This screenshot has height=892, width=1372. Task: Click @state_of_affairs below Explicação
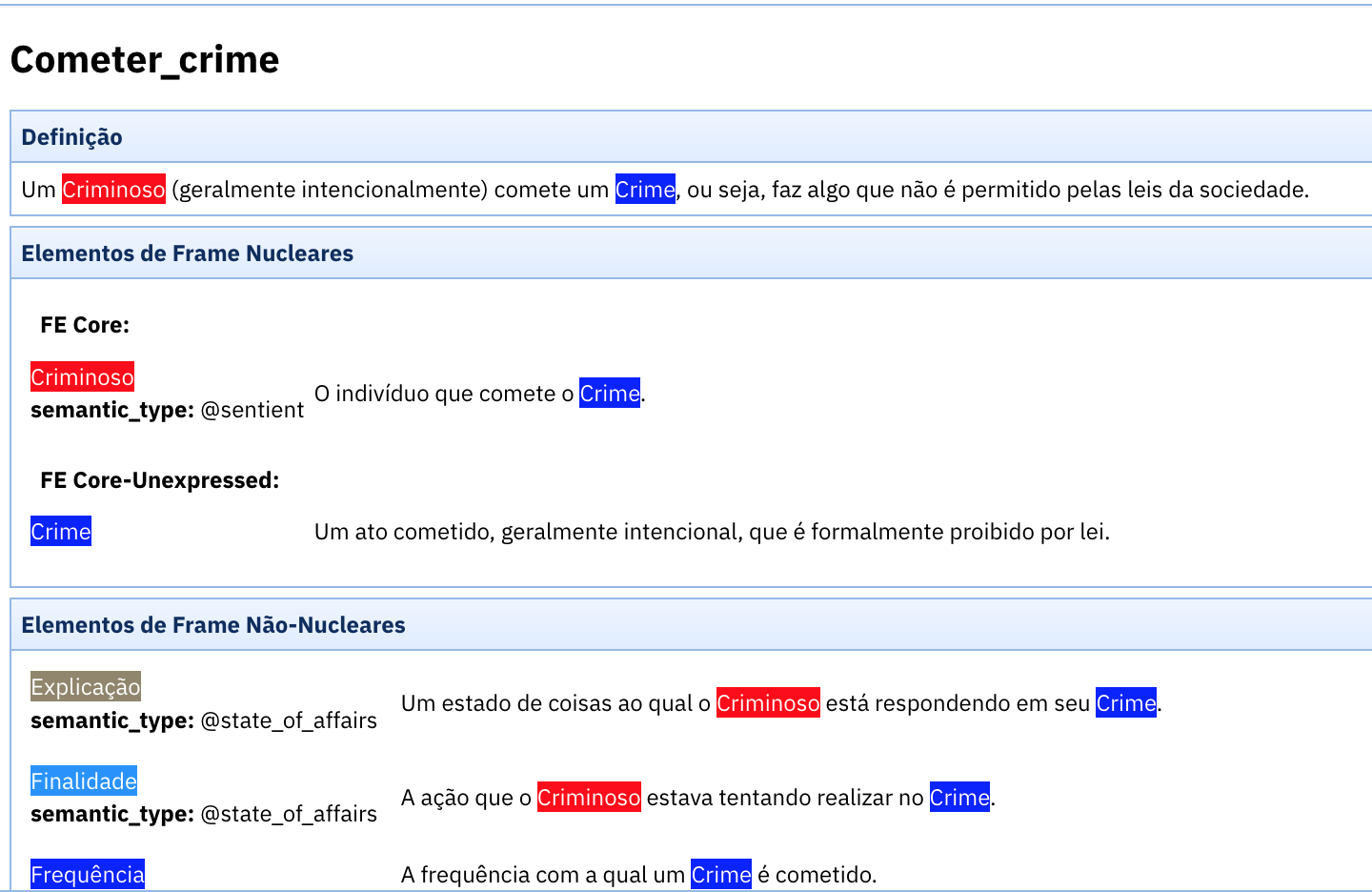coord(289,720)
